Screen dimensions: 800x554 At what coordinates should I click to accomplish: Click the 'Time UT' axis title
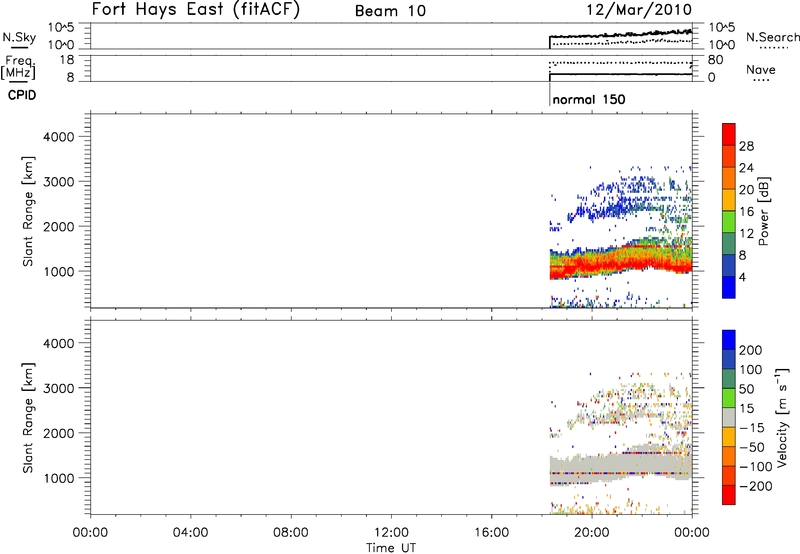(391, 548)
